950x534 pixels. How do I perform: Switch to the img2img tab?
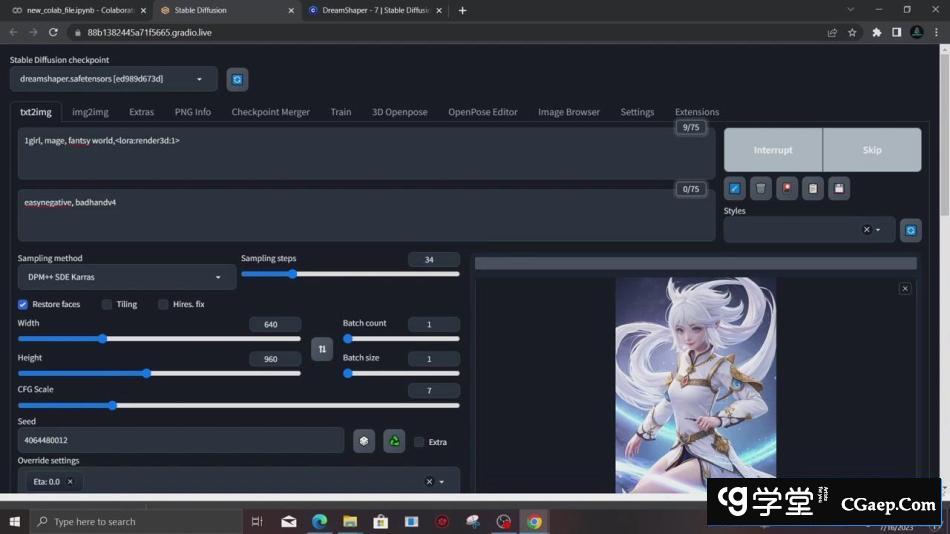[x=90, y=112]
